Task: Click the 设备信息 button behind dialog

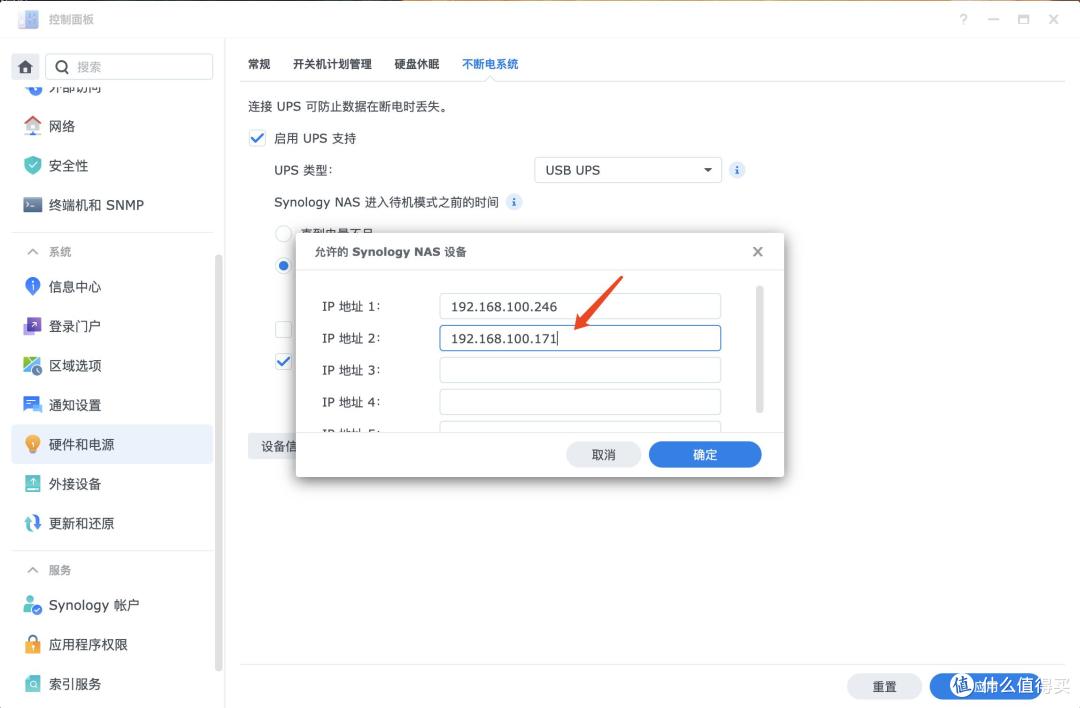Action: pos(272,446)
